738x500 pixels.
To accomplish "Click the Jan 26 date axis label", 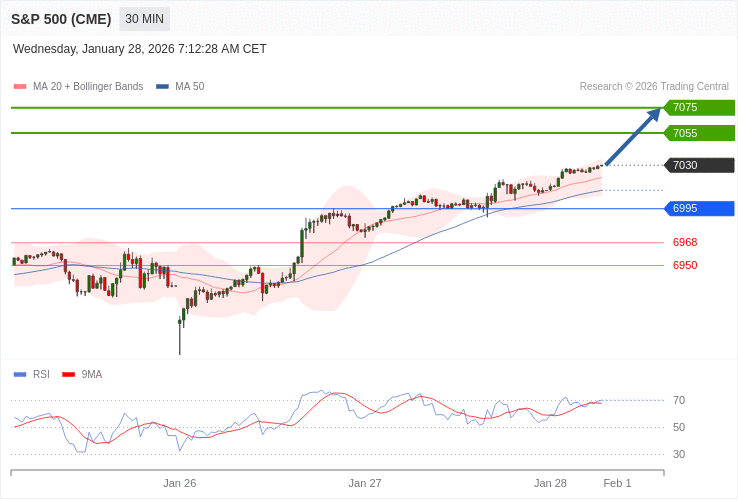I will tap(180, 483).
